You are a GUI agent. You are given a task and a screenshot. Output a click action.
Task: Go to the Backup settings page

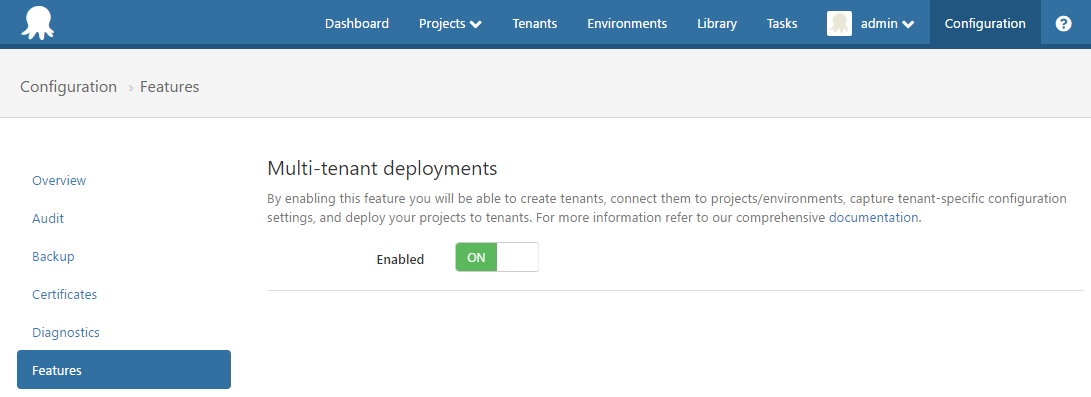tap(53, 257)
